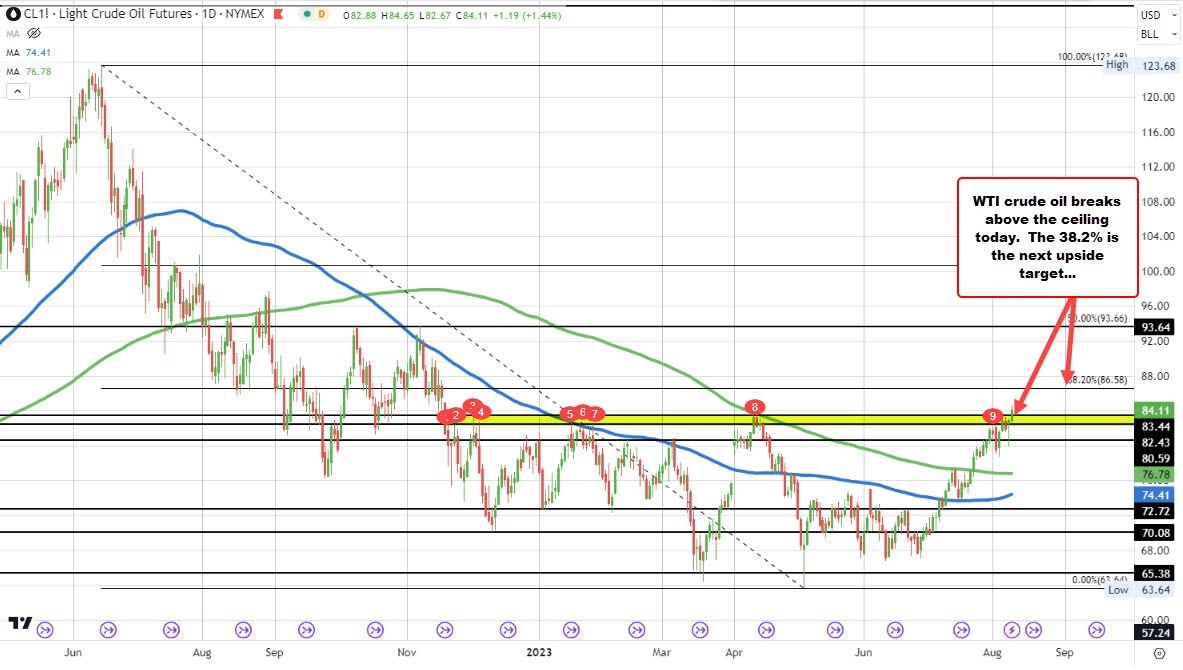The height and width of the screenshot is (670, 1183).
Task: Click the green MA value 76.78 in legend
Action: tap(40, 71)
